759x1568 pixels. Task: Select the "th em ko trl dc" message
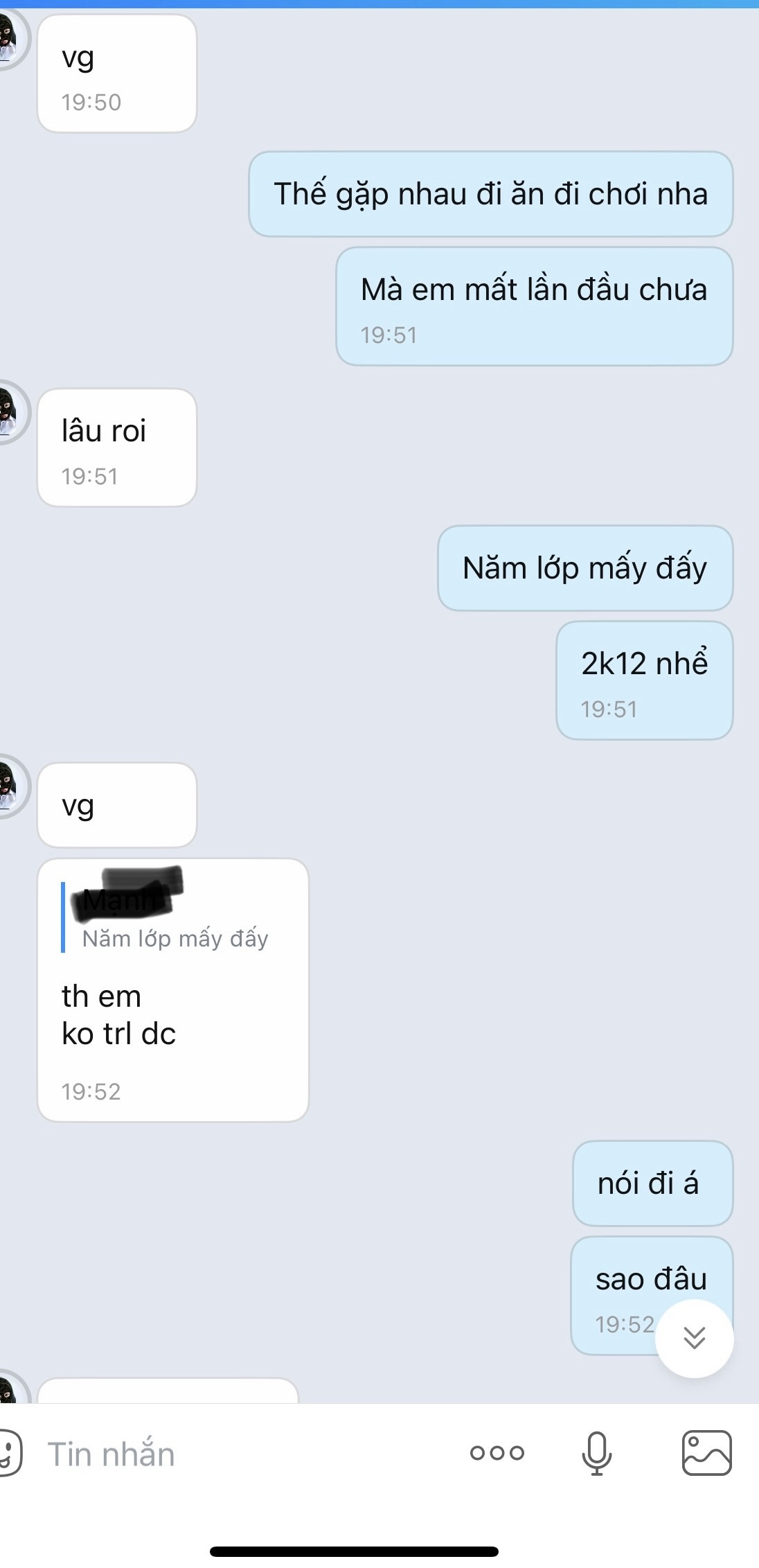(172, 990)
